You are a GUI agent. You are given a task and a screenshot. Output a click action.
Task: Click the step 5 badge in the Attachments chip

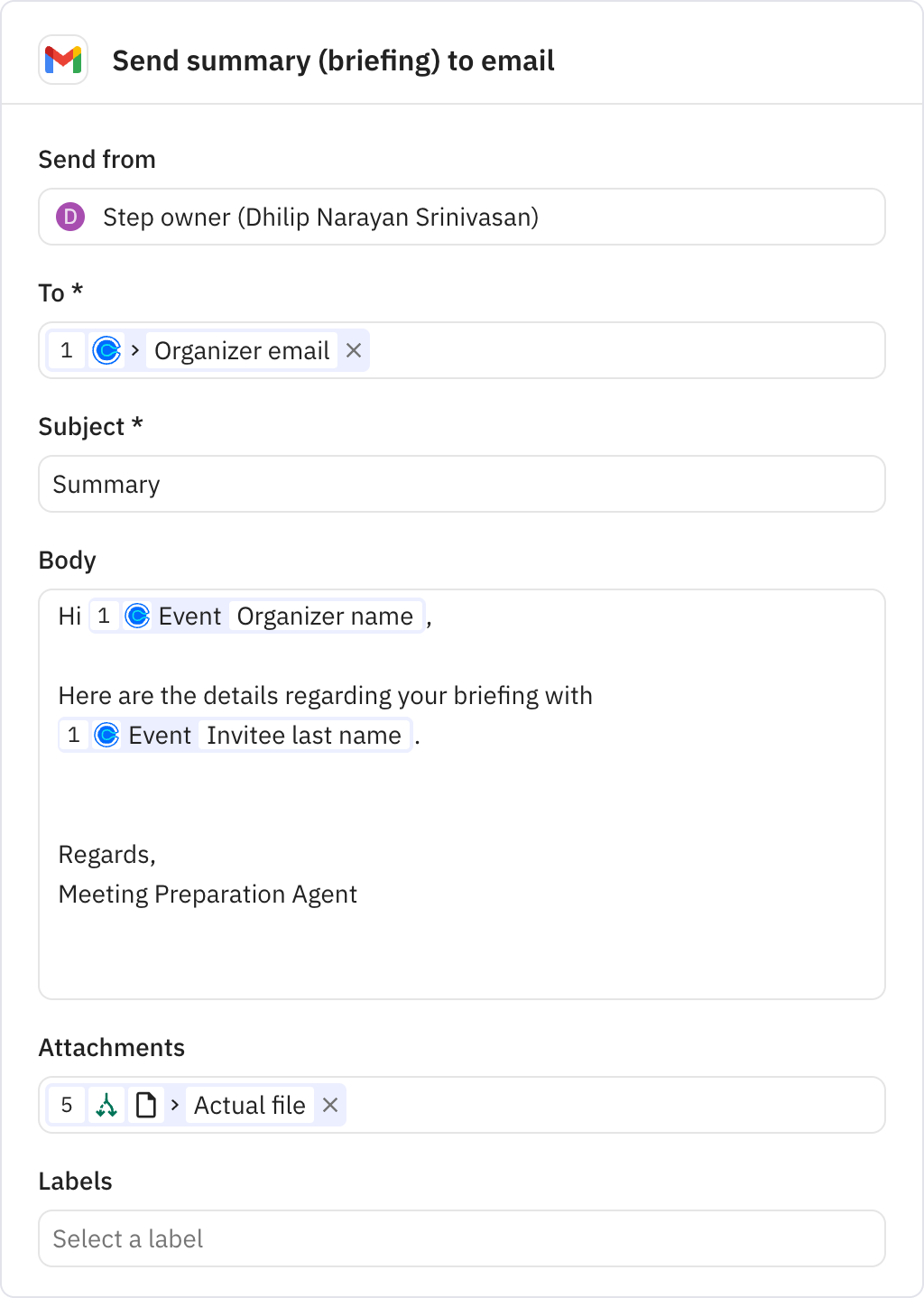(x=65, y=1105)
